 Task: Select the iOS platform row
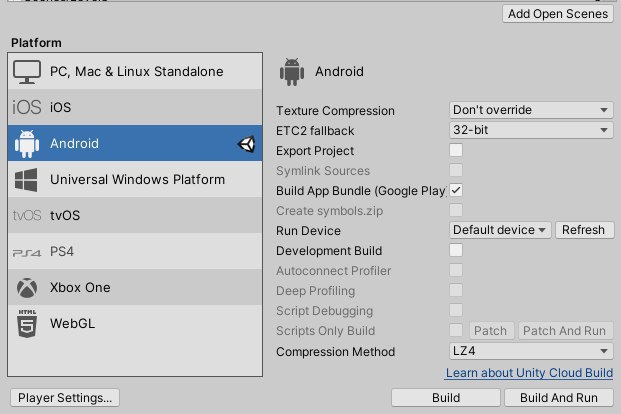click(x=135, y=107)
